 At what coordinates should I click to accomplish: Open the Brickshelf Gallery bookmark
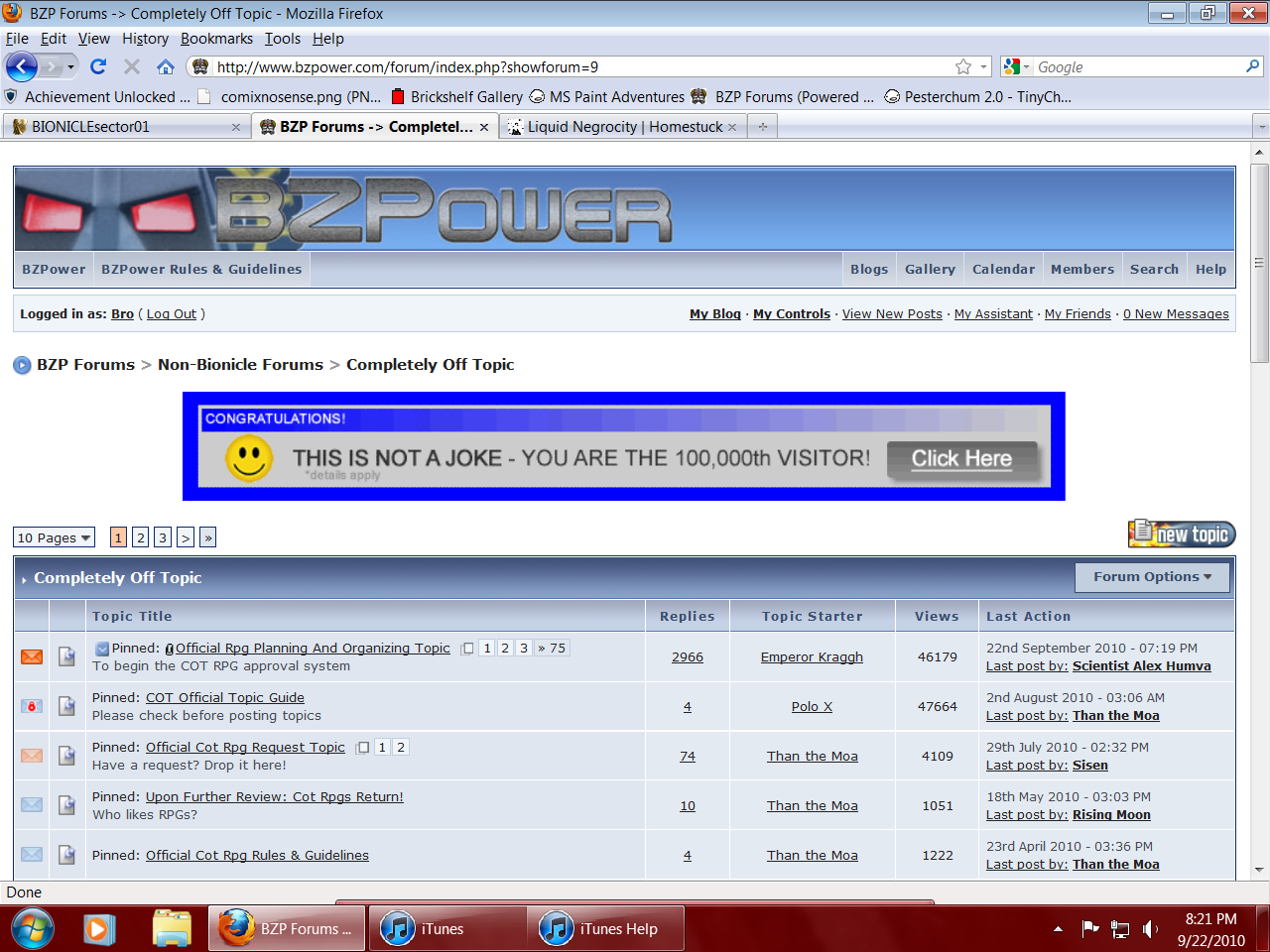coord(456,96)
